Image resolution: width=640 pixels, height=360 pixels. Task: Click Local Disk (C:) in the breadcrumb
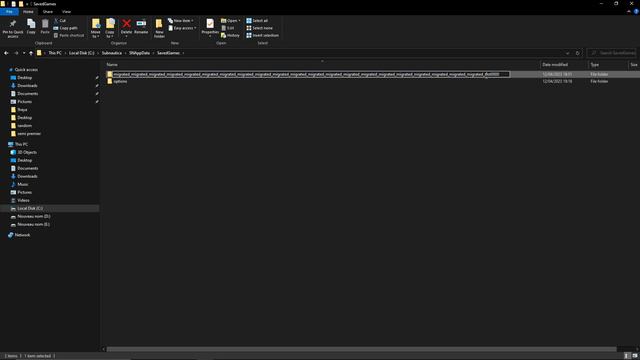[82, 53]
